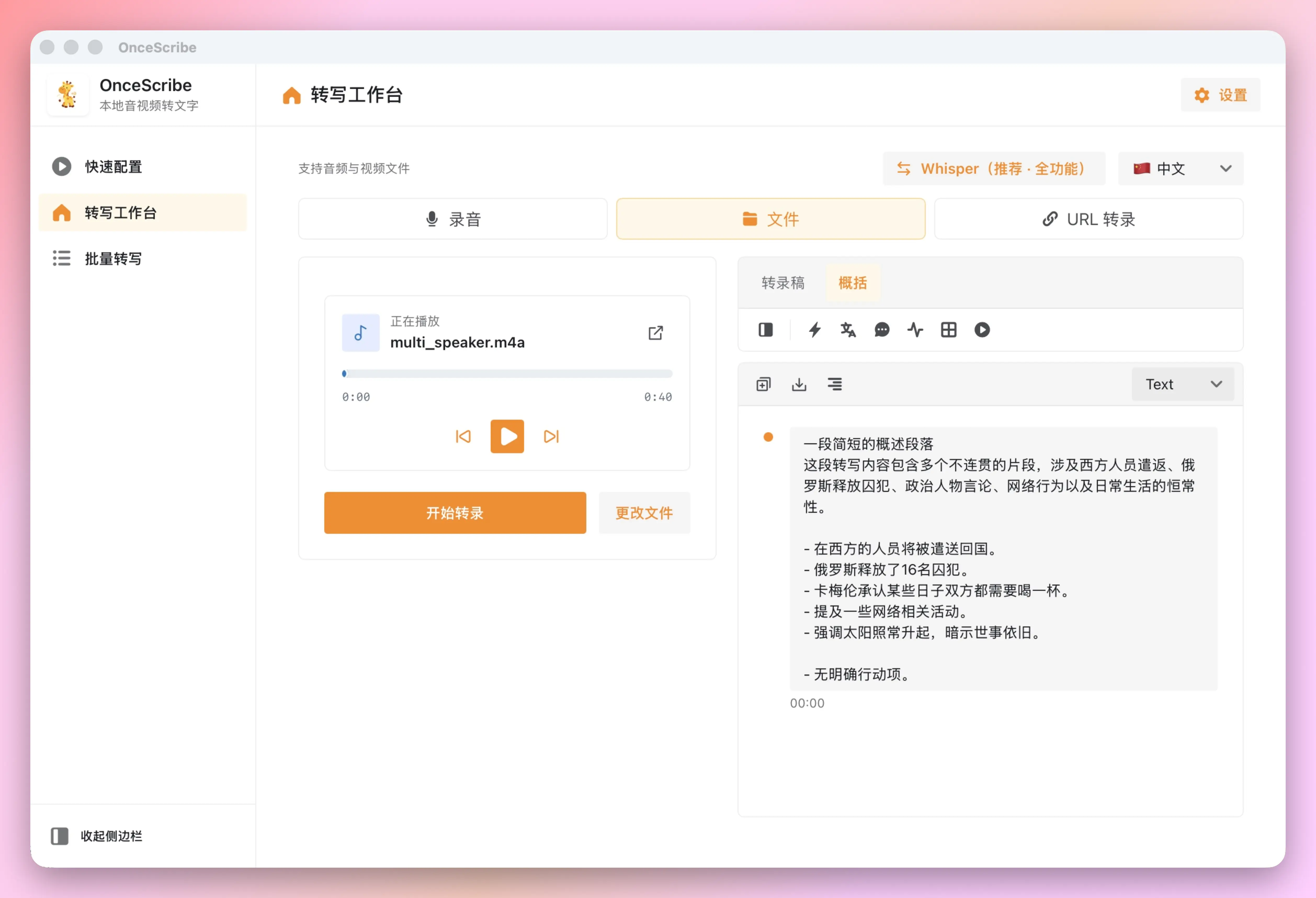Expand the 中文 language dropdown
Screen dimensions: 1316x898
[1181, 168]
